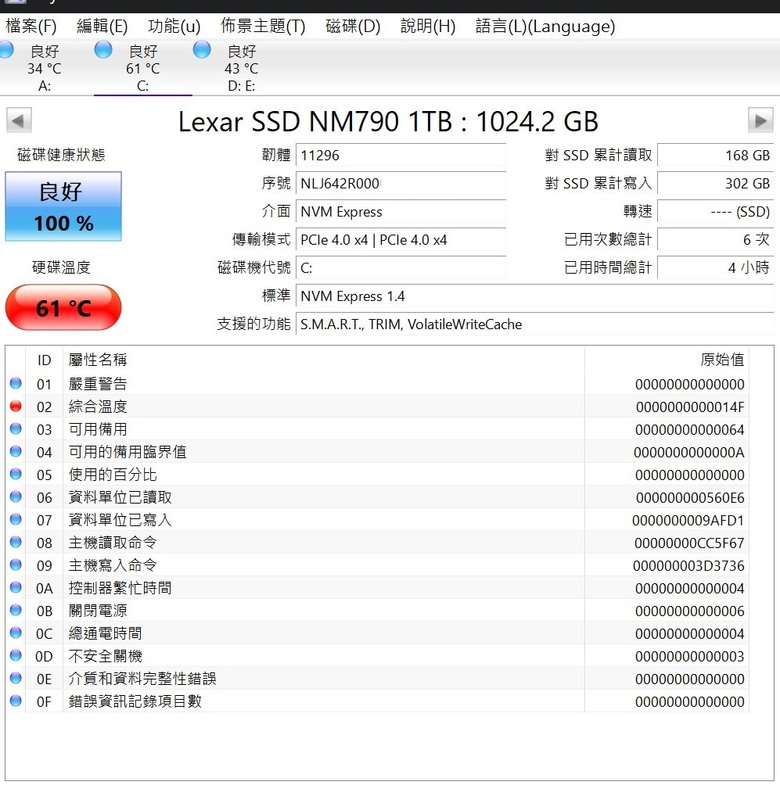
Task: Click the 屬性名稱 column header
Action: 323,360
